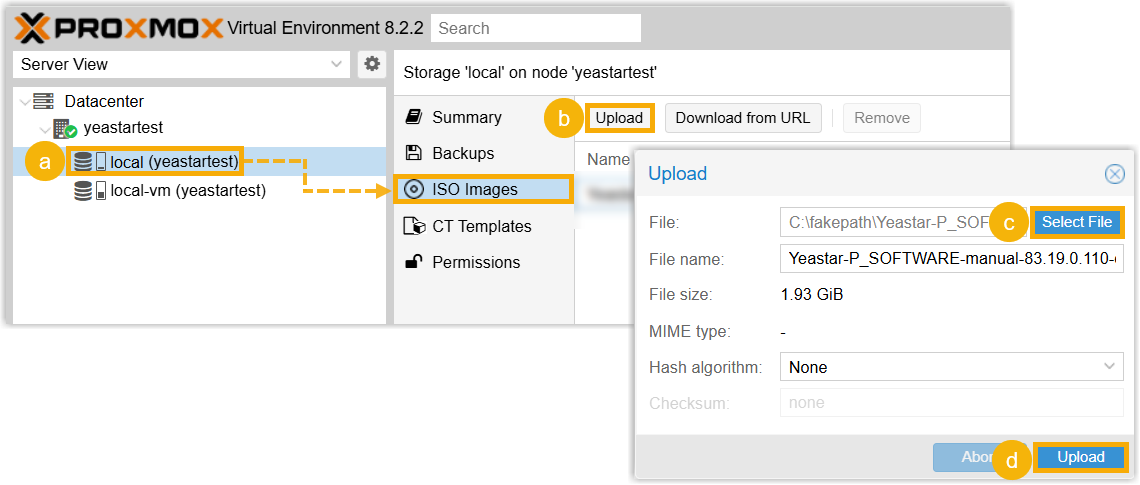Click the Datacenter server icon

[43, 101]
